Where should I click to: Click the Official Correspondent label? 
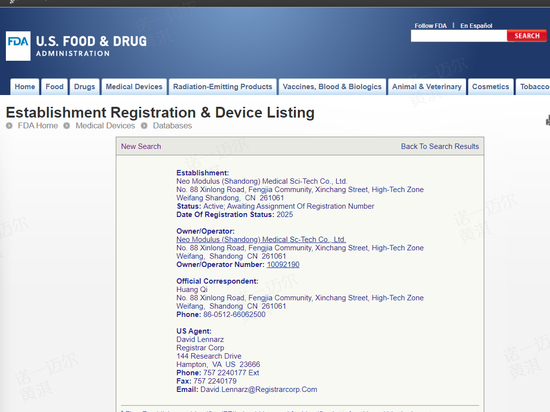point(217,281)
